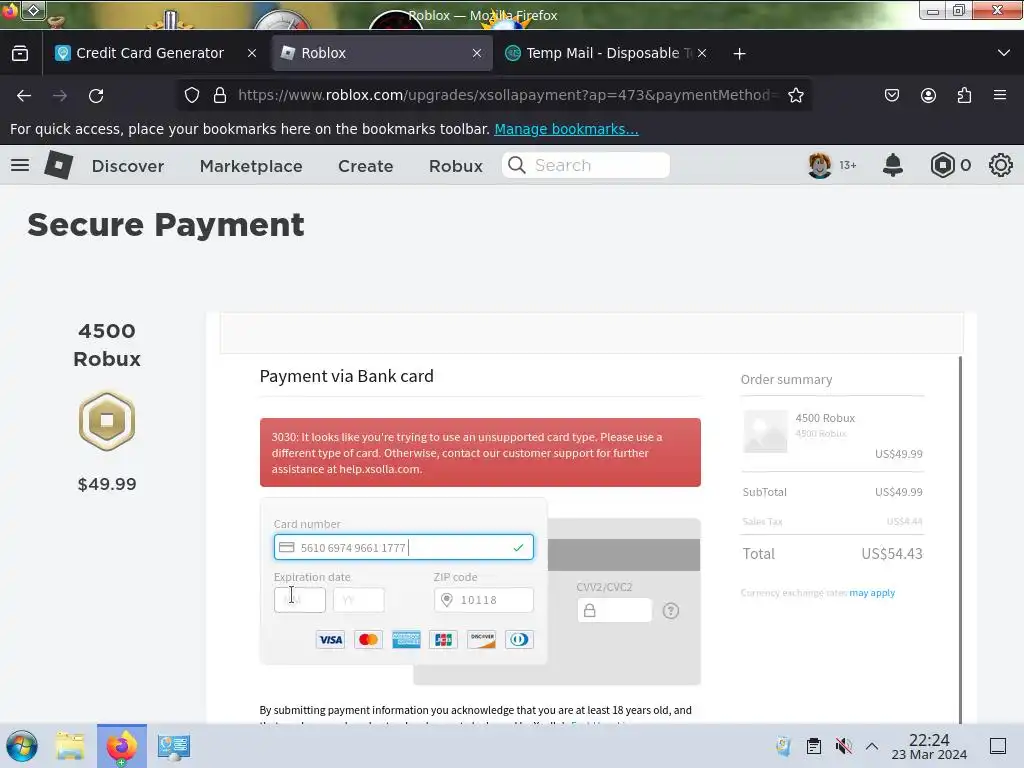Click the may apply link
1024x768 pixels.
(872, 593)
